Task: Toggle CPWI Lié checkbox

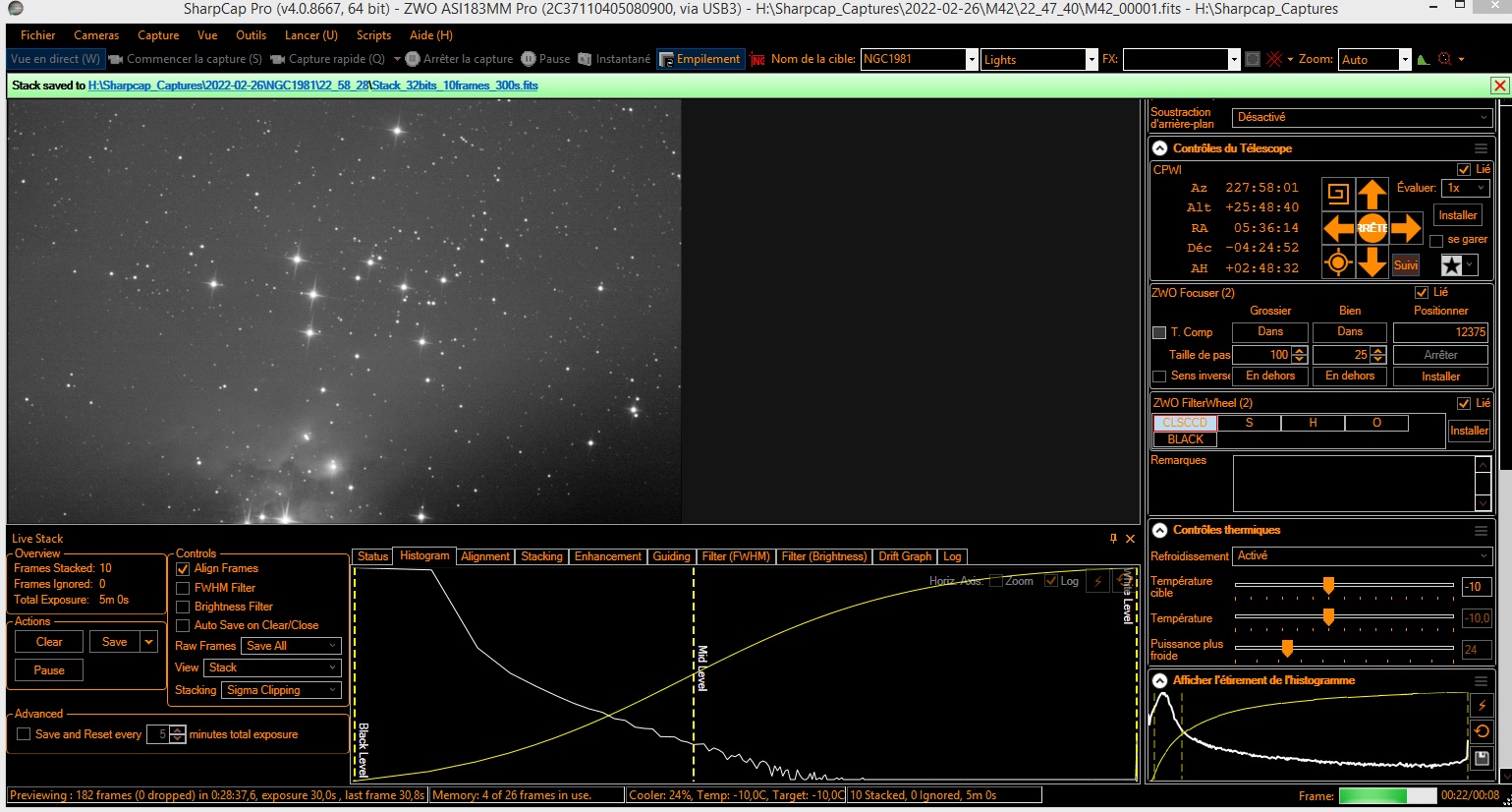Action: click(1464, 169)
